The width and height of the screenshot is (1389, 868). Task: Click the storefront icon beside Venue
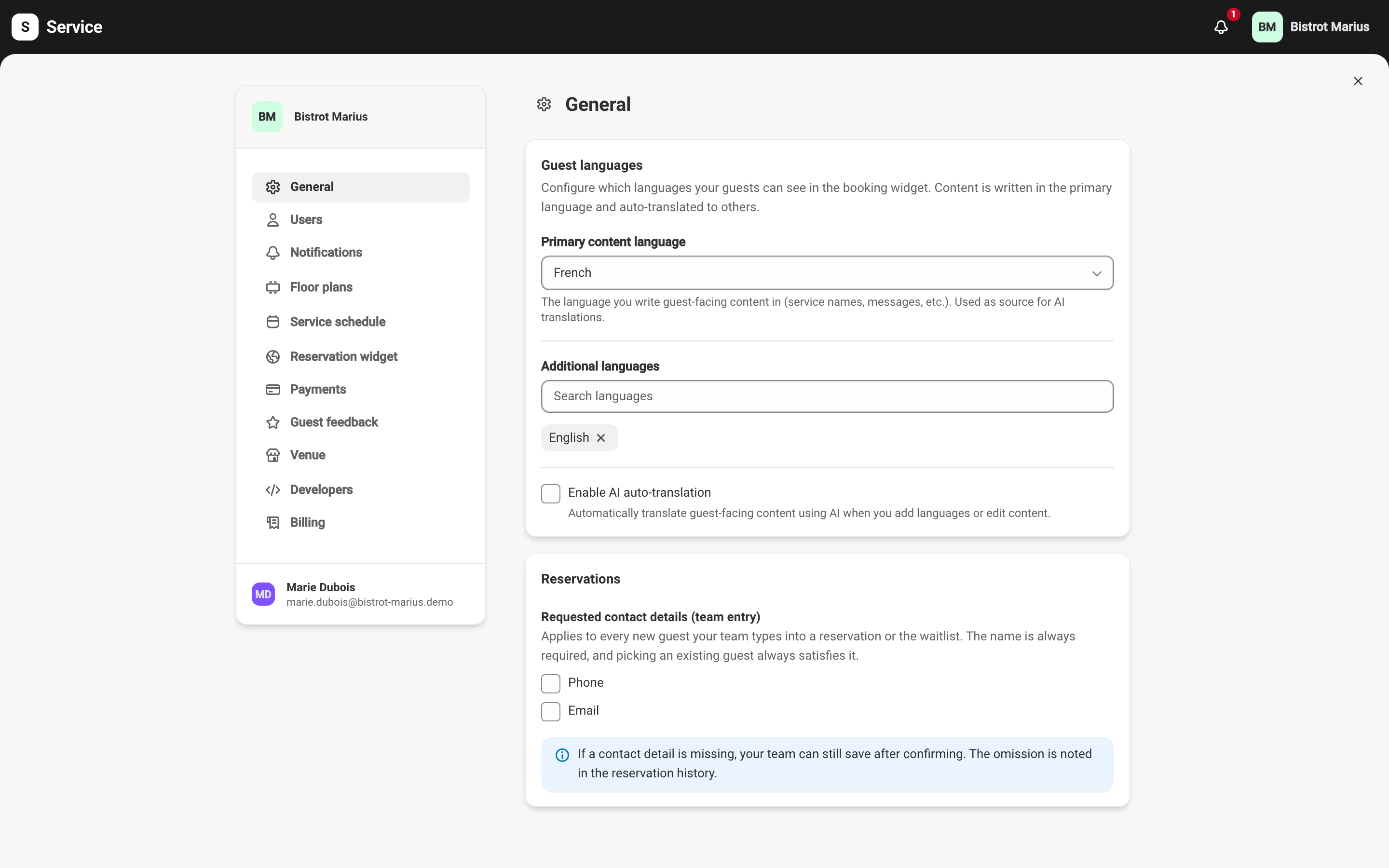[272, 455]
